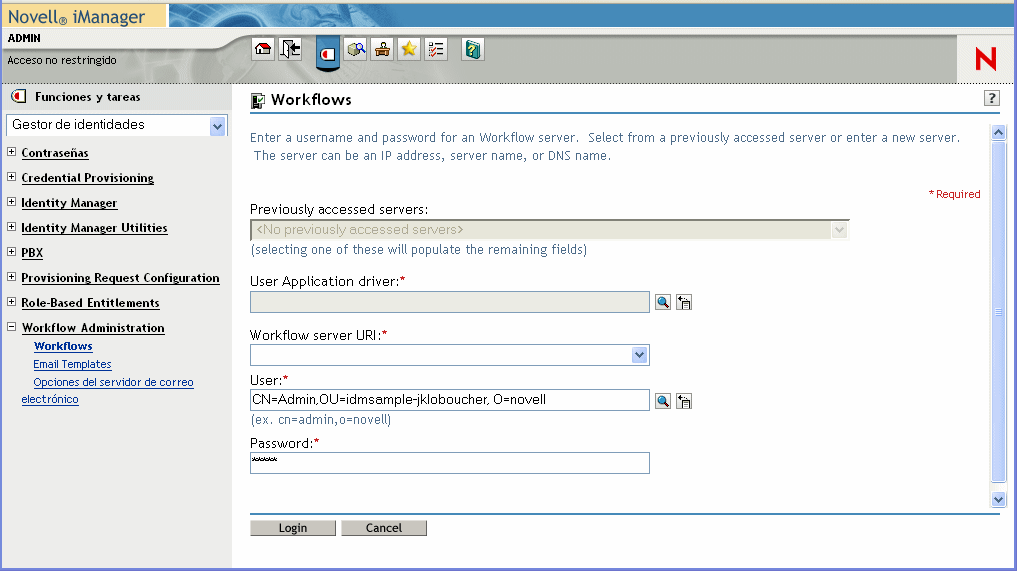Click the vertical scrollbar thumb
The width and height of the screenshot is (1017, 571).
pos(999,312)
